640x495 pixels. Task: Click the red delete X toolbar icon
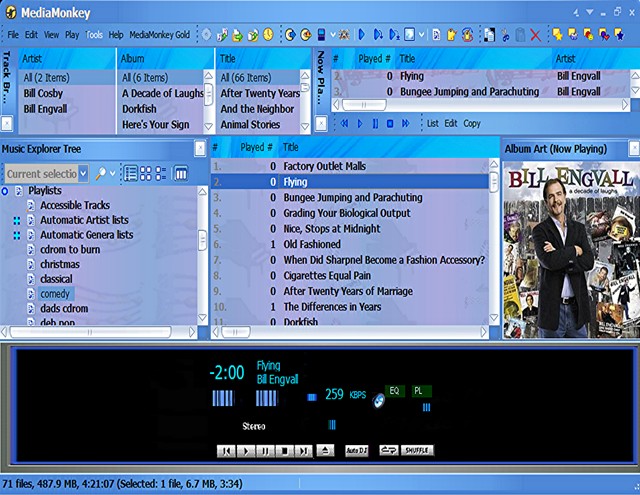point(535,35)
